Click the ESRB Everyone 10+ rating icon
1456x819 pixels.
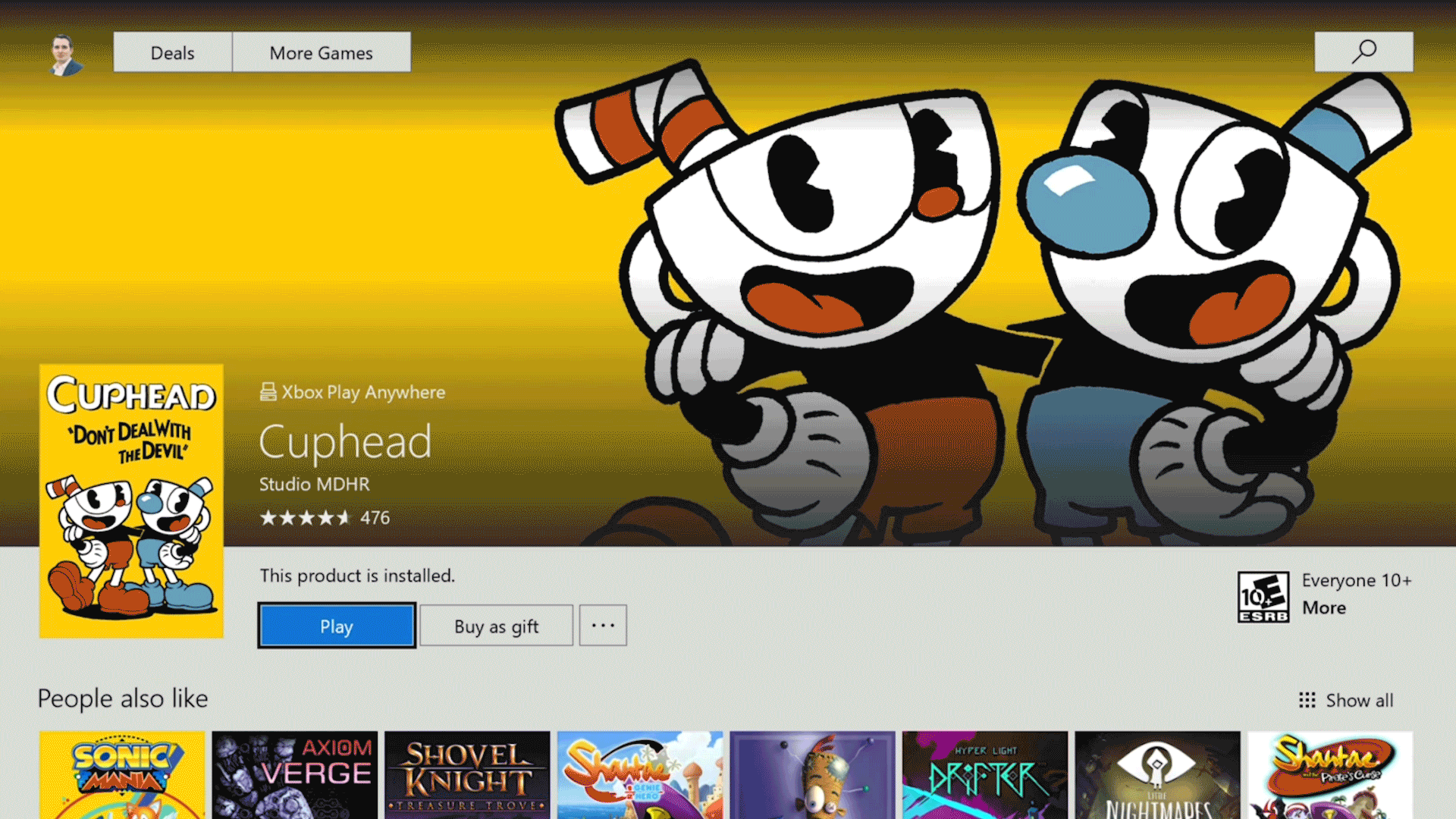[1263, 597]
